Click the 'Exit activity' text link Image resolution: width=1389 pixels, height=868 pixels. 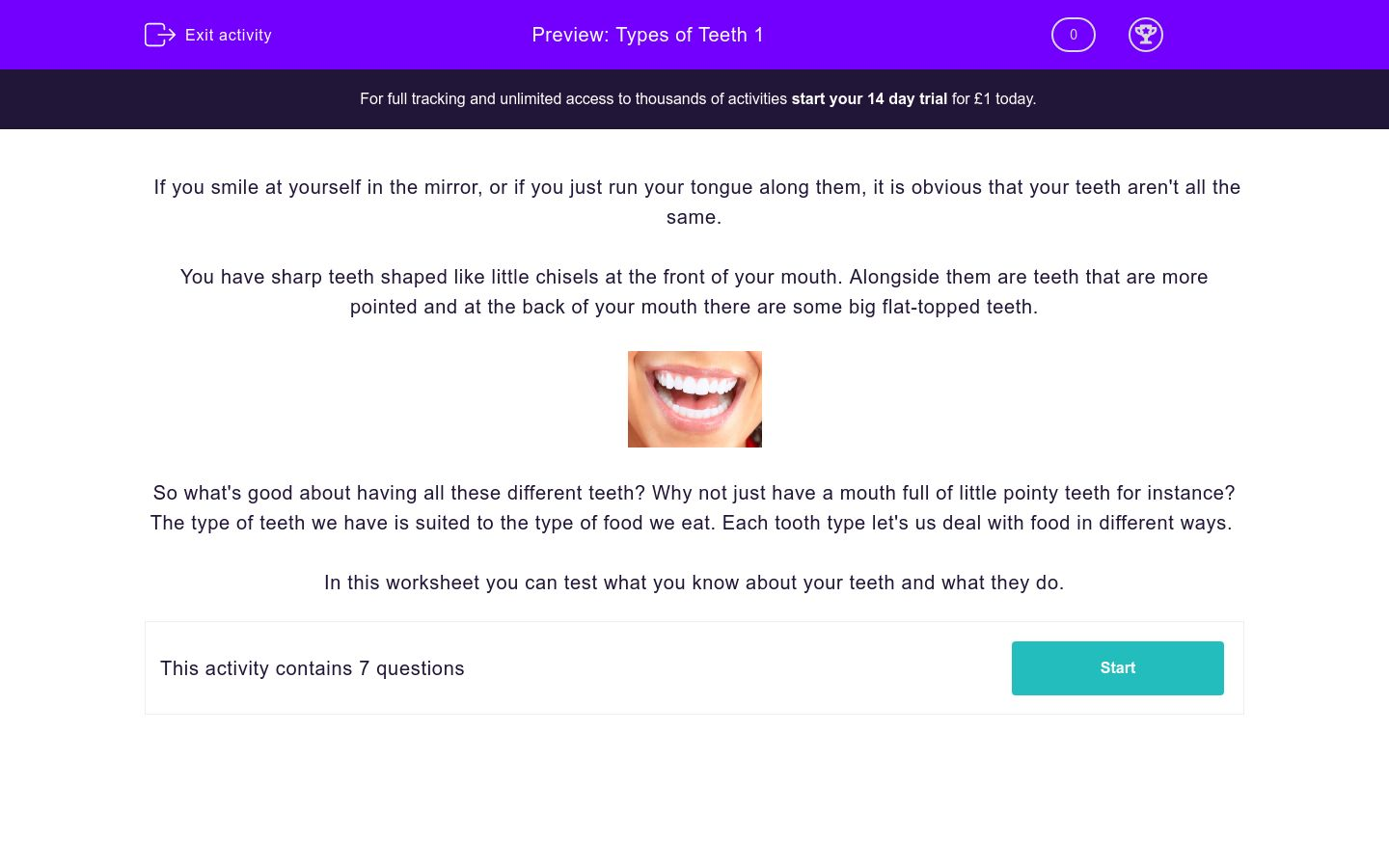229,35
